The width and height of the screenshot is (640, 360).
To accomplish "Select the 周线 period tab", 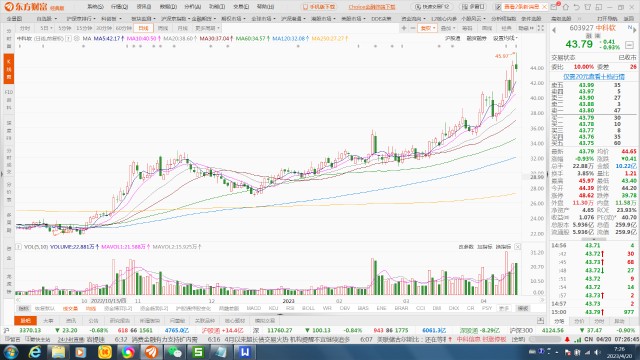I will click(x=163, y=28).
